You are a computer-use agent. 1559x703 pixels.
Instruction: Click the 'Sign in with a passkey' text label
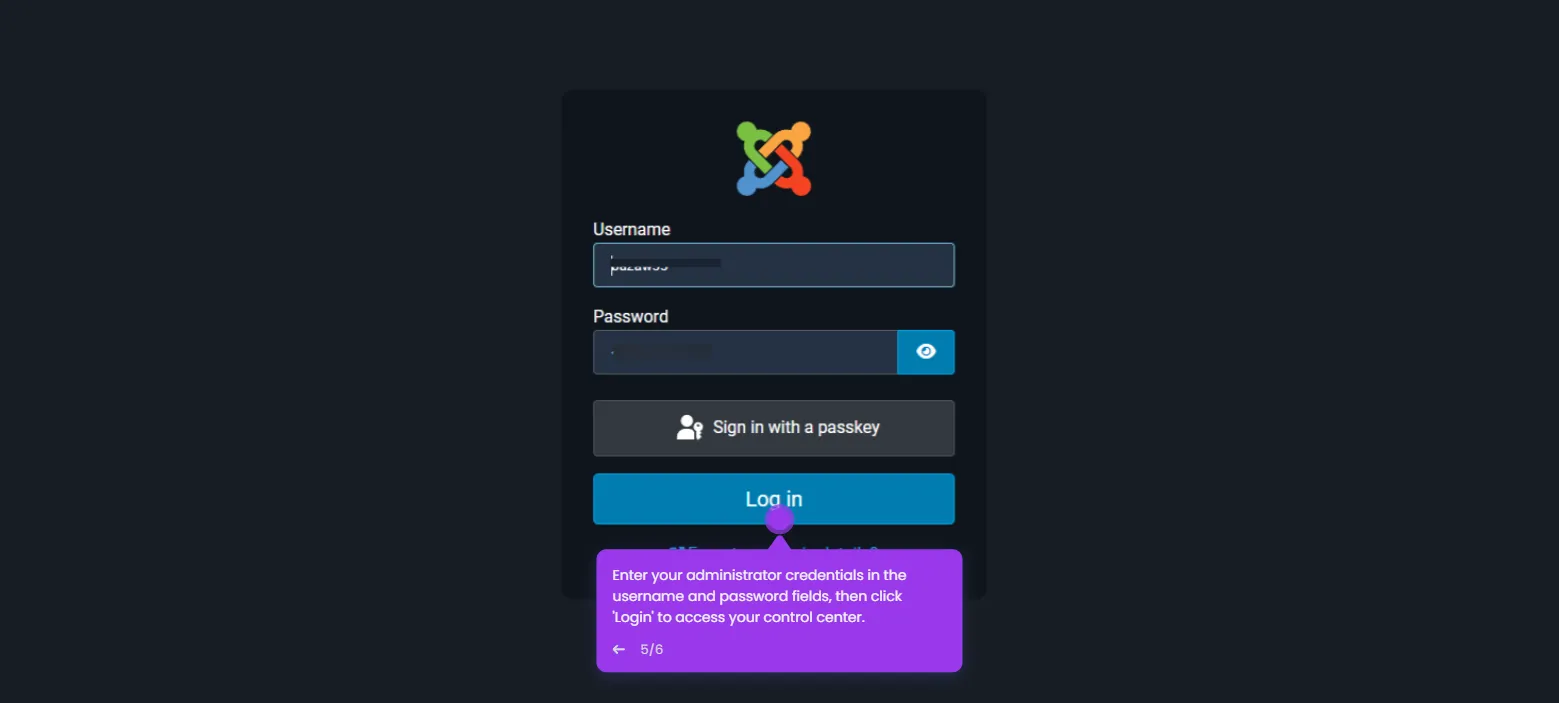[x=796, y=428]
